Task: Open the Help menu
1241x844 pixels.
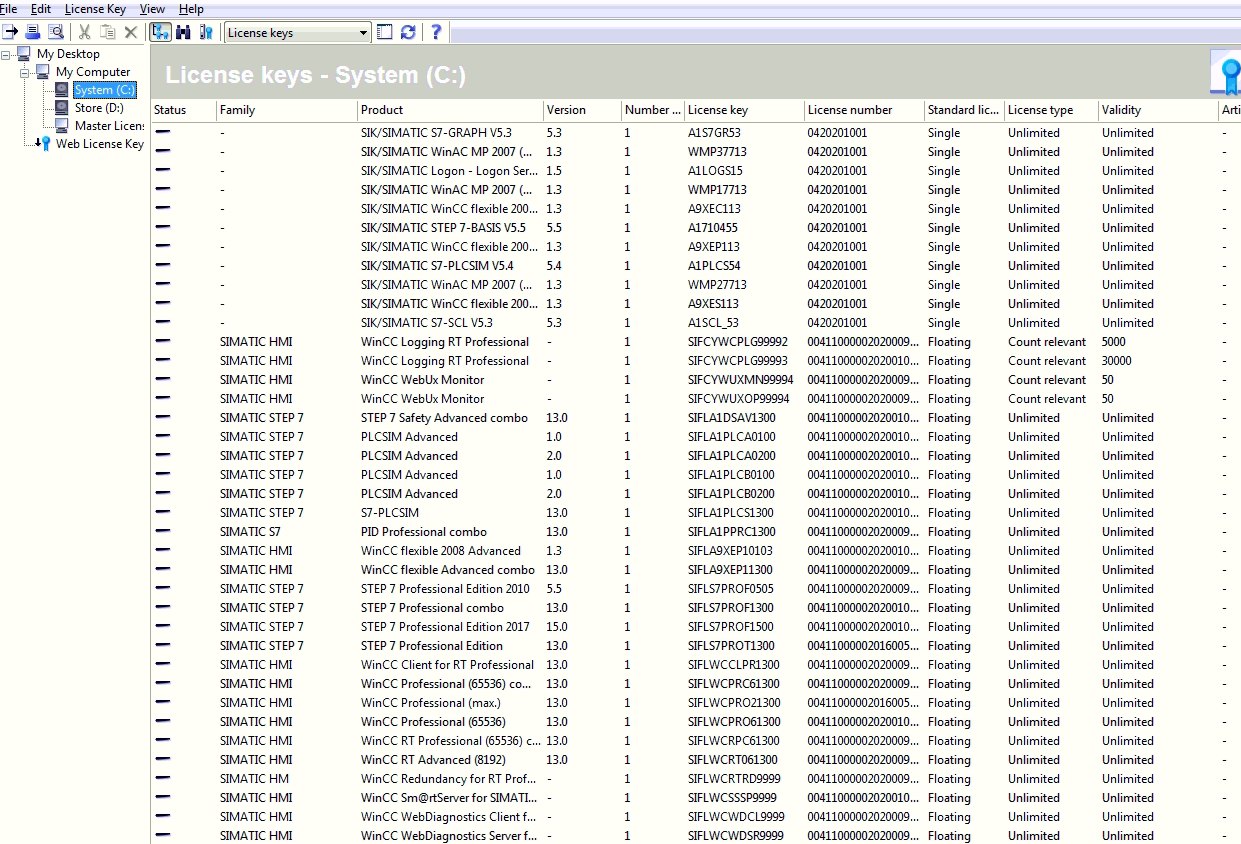Action: tap(191, 9)
